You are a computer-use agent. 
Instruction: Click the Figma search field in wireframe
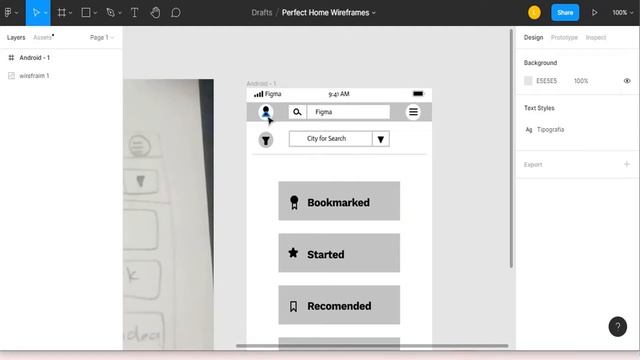click(x=349, y=112)
